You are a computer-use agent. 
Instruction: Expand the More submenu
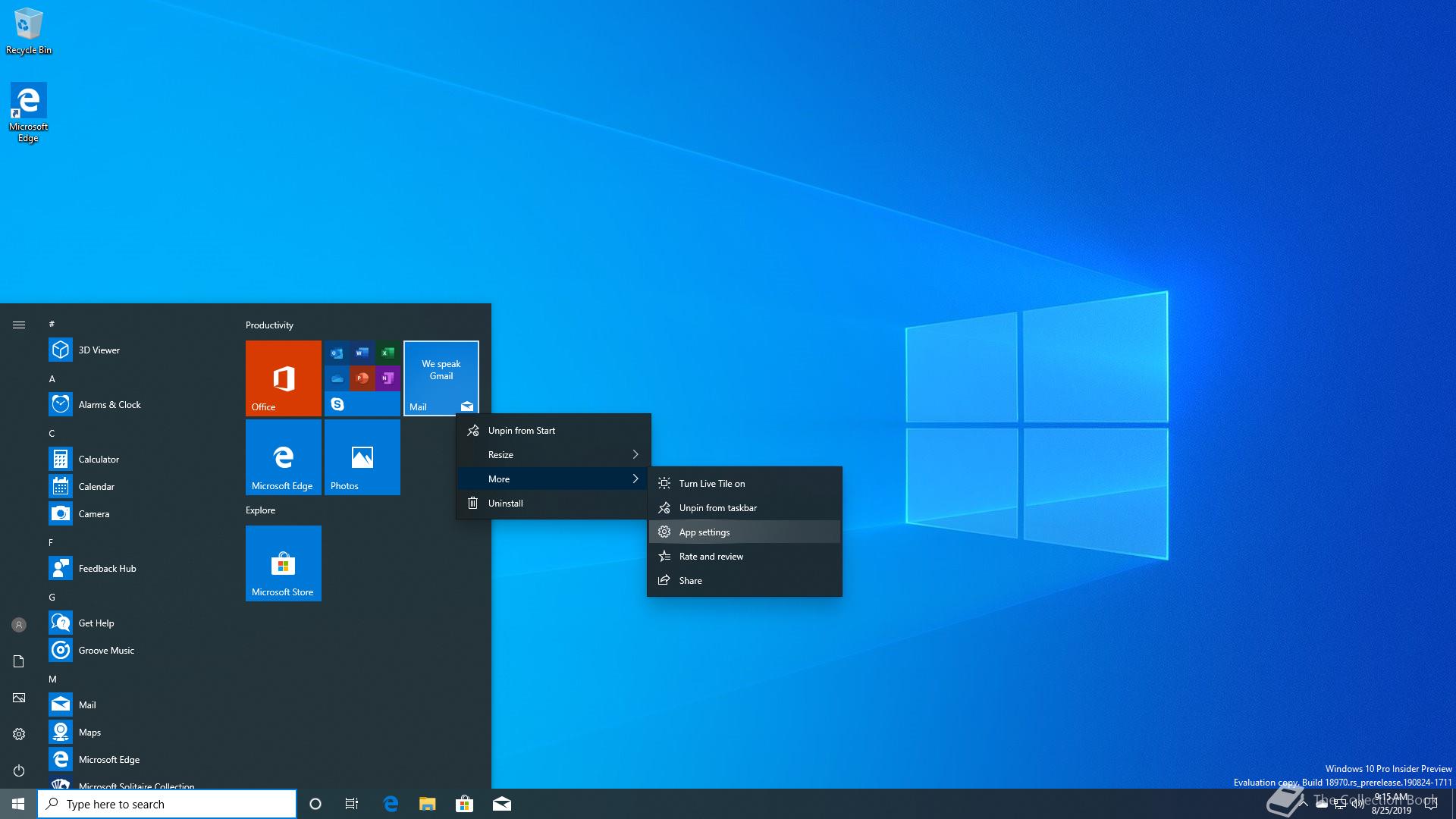(553, 479)
